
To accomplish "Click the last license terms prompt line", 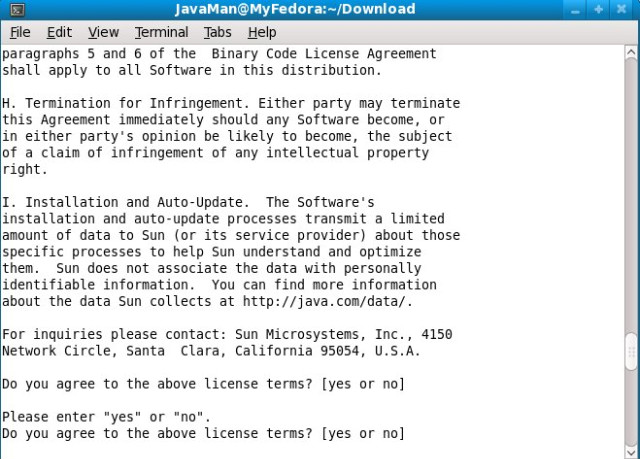I will pos(203,434).
